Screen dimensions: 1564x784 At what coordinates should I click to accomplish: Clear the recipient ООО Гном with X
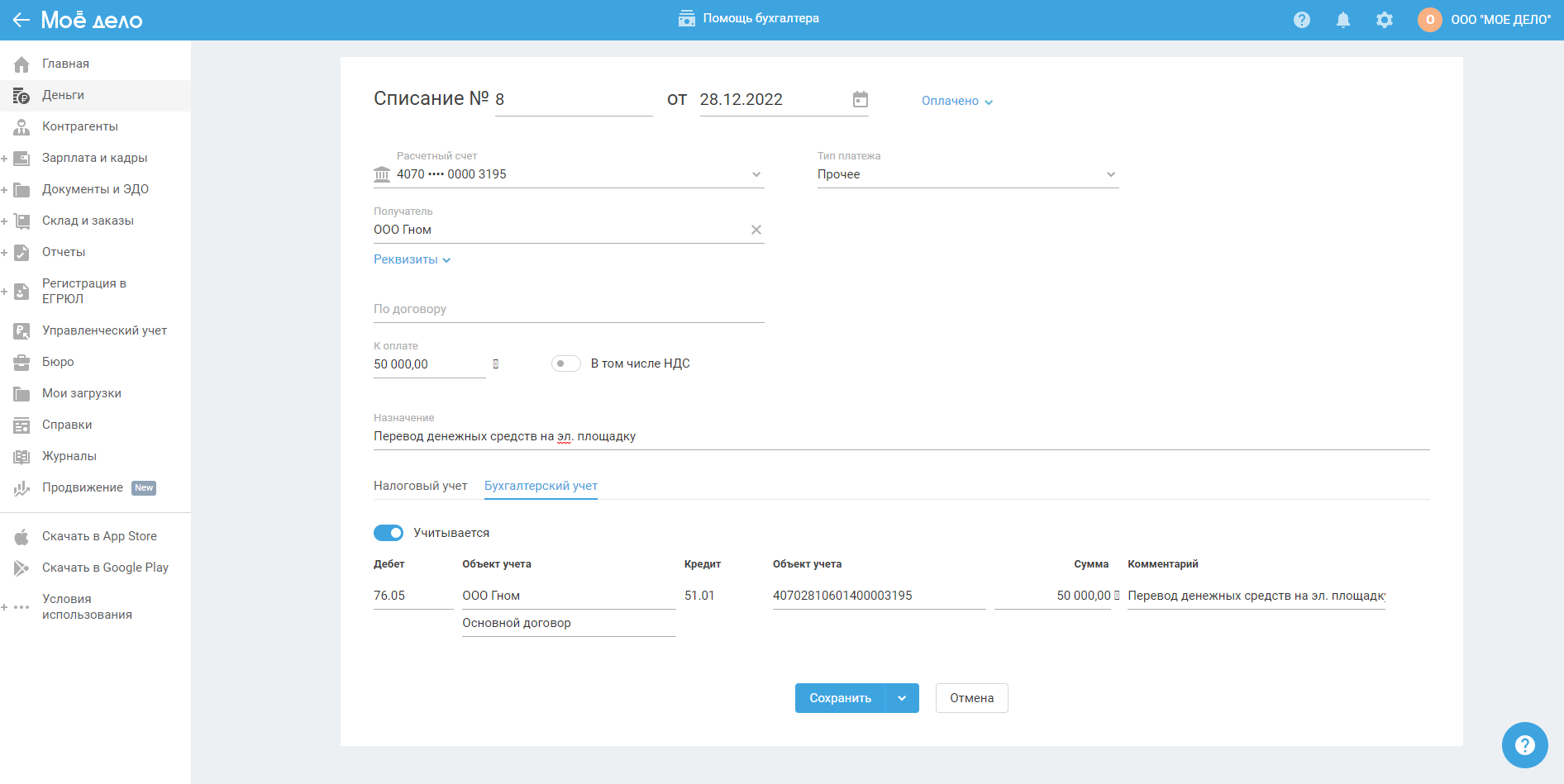pos(756,230)
